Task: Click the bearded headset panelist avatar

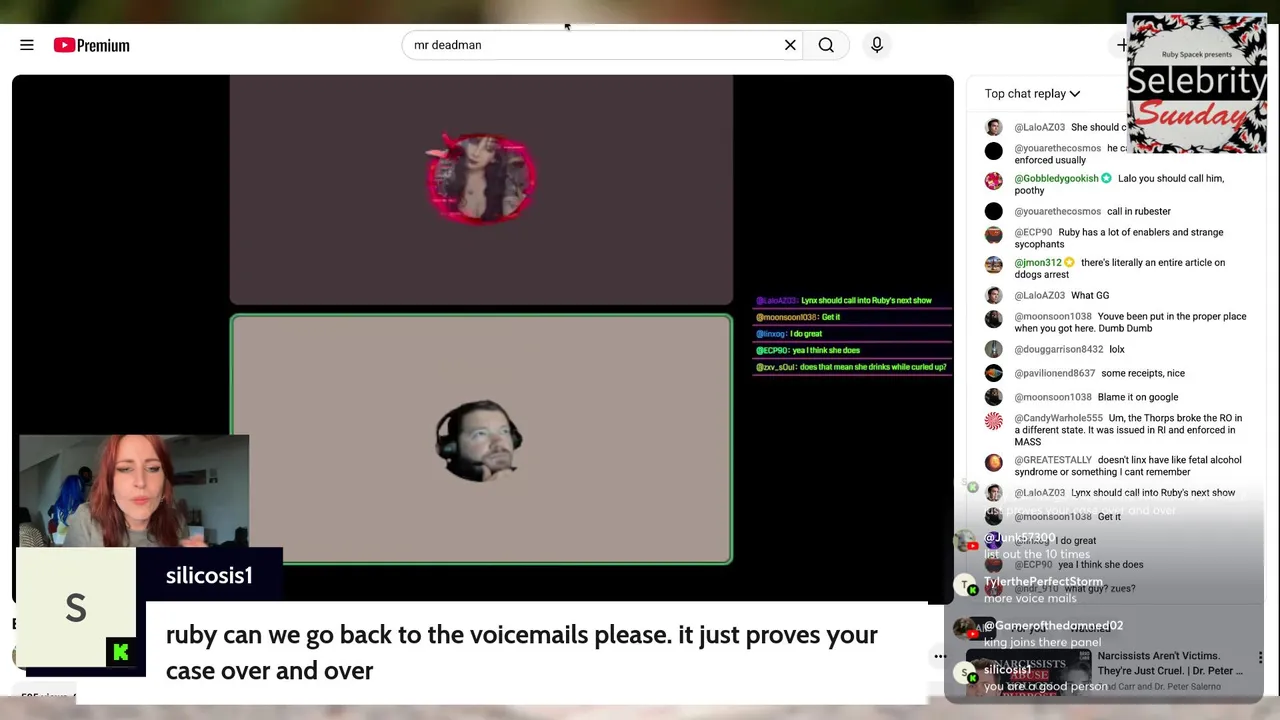Action: 479,441
